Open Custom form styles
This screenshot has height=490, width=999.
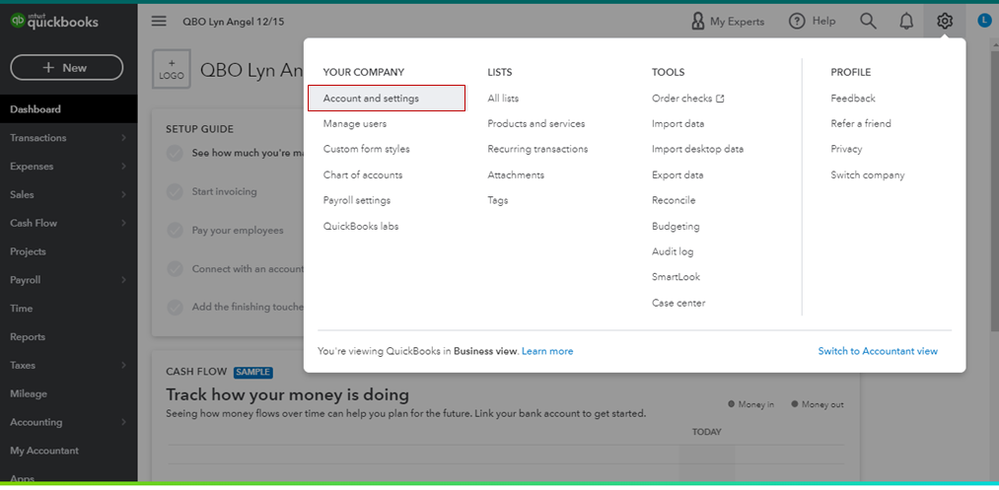coord(366,149)
